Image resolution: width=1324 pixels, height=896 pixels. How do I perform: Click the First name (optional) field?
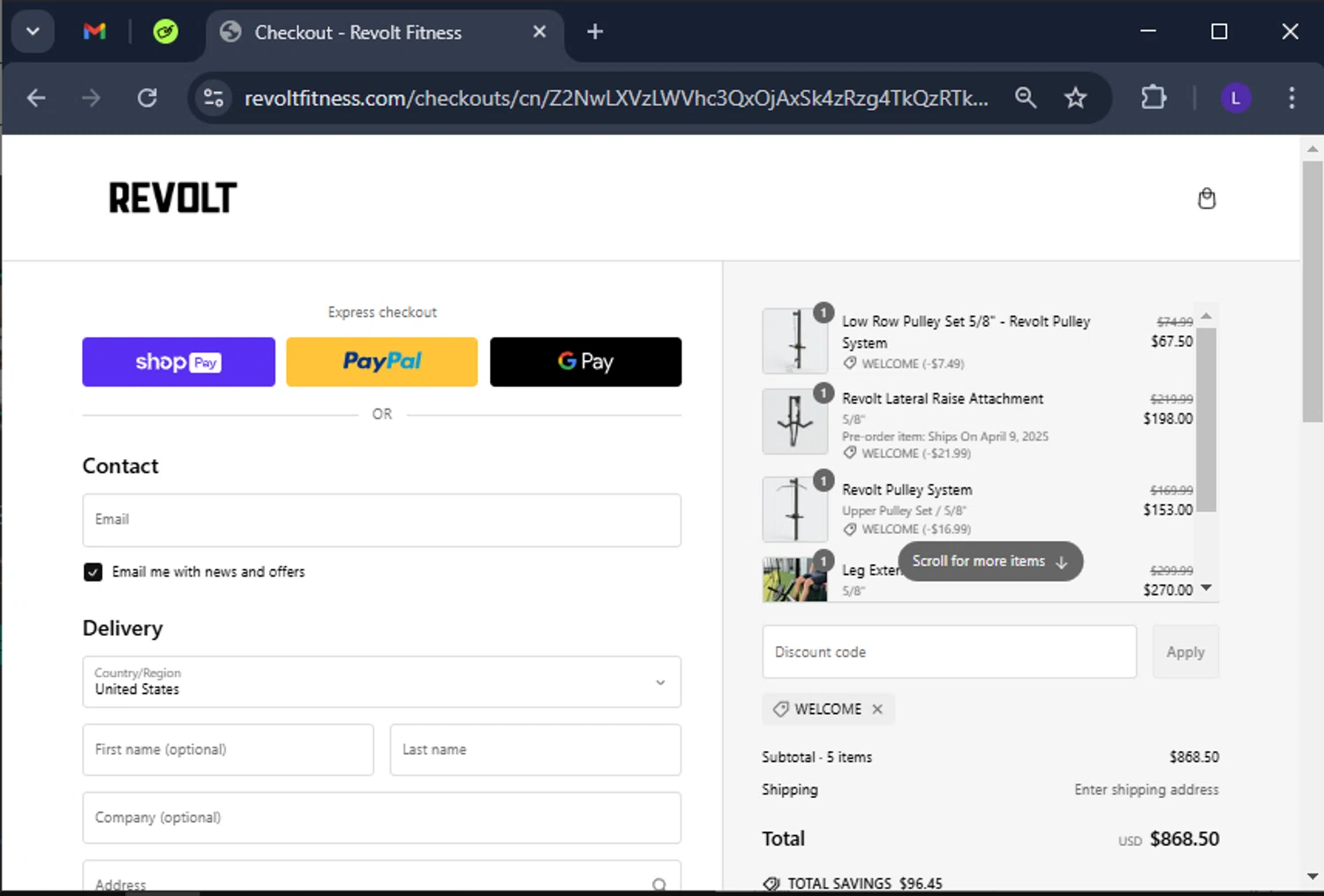click(228, 749)
